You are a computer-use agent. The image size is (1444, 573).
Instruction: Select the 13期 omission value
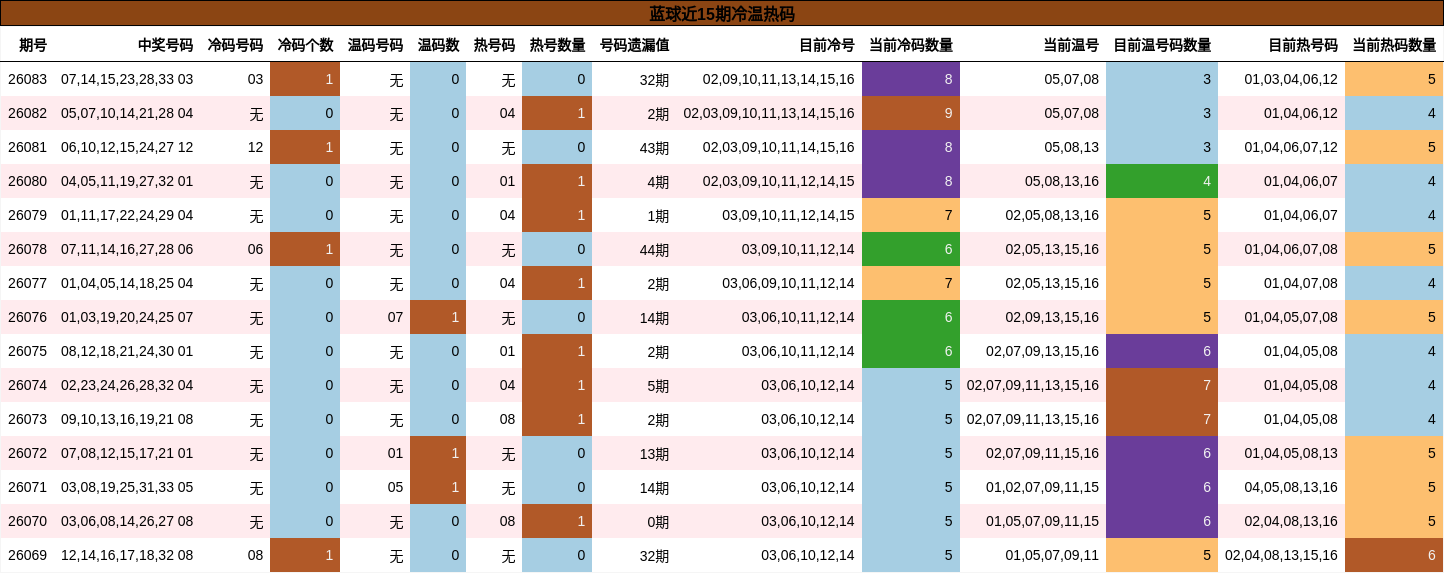point(655,453)
